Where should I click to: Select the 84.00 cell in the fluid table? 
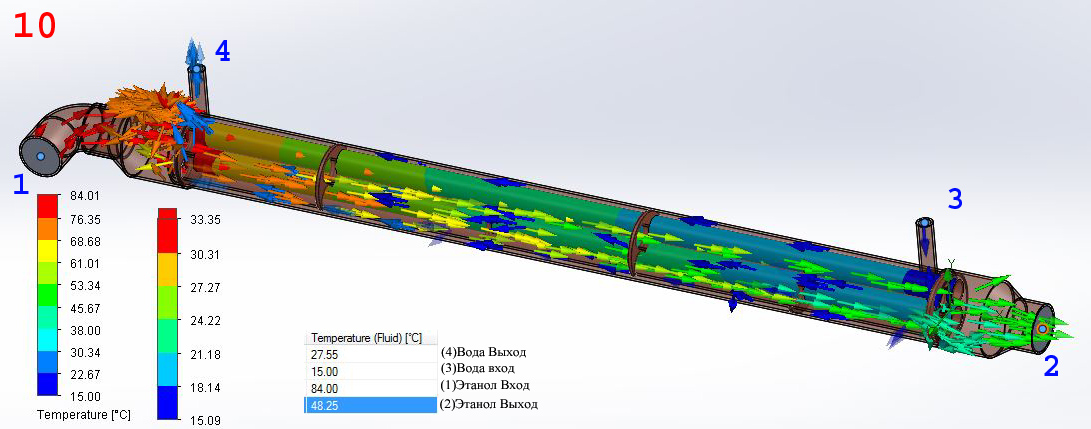pos(370,388)
